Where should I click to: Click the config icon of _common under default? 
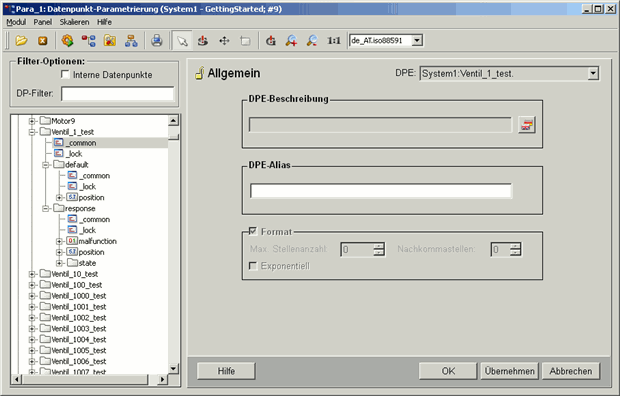(72, 175)
